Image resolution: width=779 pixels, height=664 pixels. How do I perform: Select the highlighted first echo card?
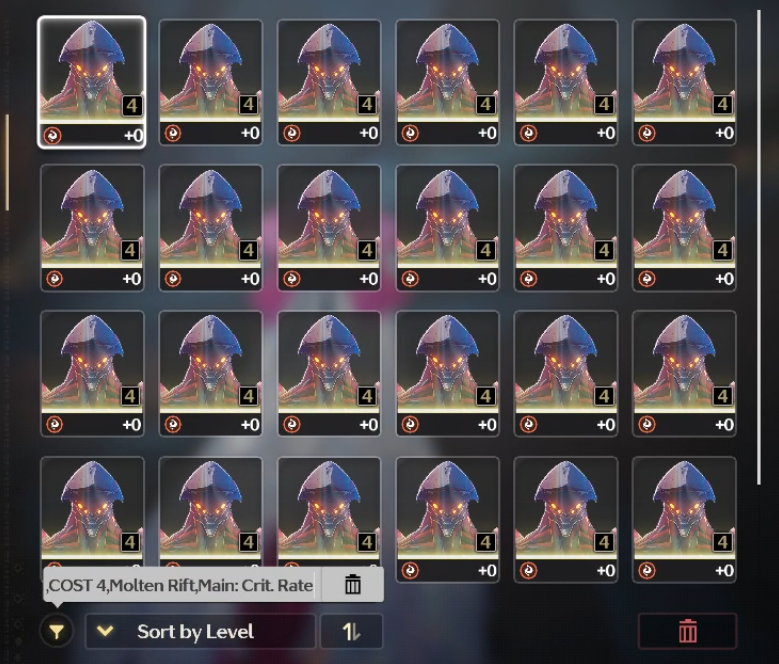92,82
